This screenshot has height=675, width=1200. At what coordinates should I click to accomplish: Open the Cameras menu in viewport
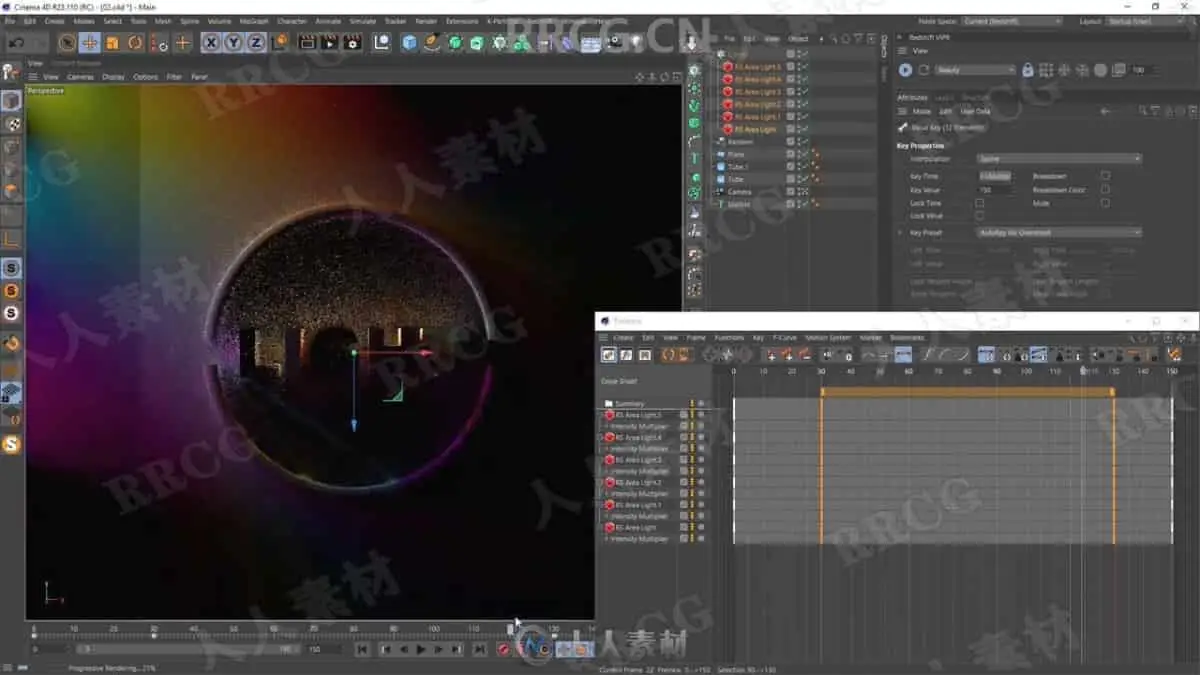tap(80, 76)
